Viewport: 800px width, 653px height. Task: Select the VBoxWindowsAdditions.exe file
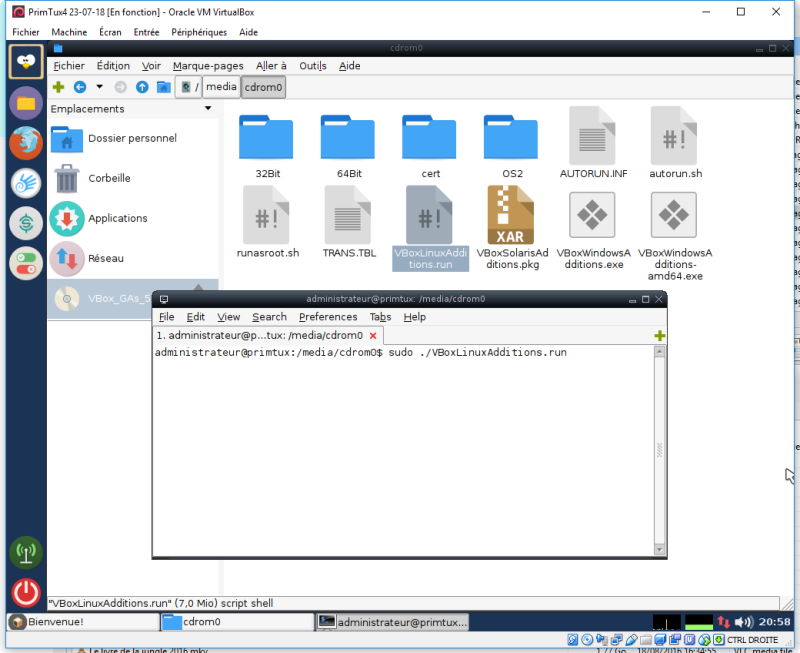click(593, 231)
